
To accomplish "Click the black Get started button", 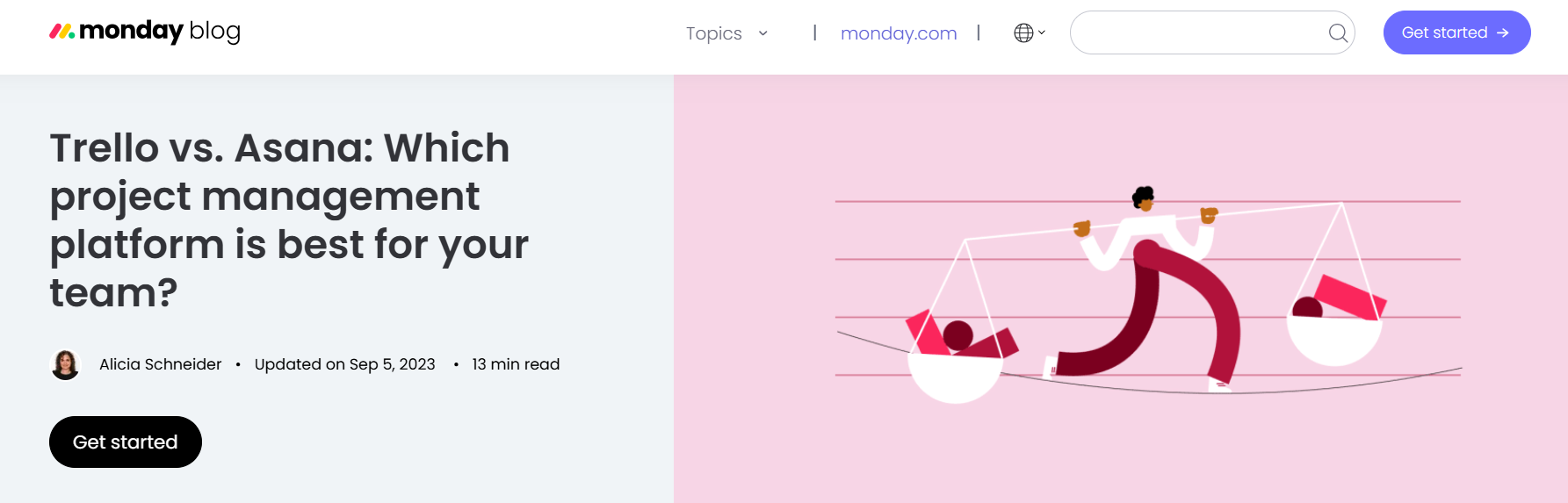I will coord(126,442).
